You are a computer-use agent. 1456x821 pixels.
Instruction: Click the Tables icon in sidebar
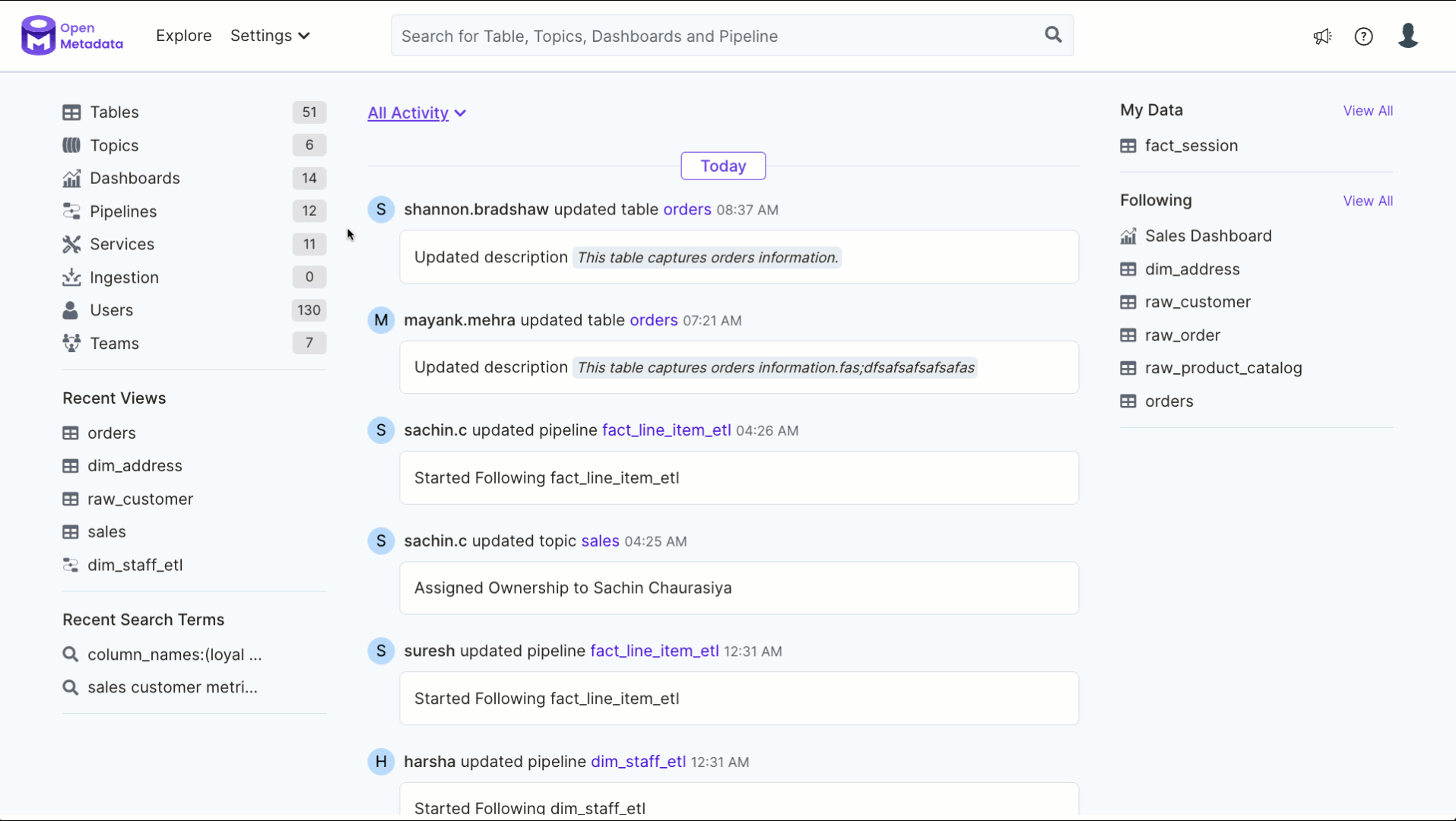pos(71,113)
